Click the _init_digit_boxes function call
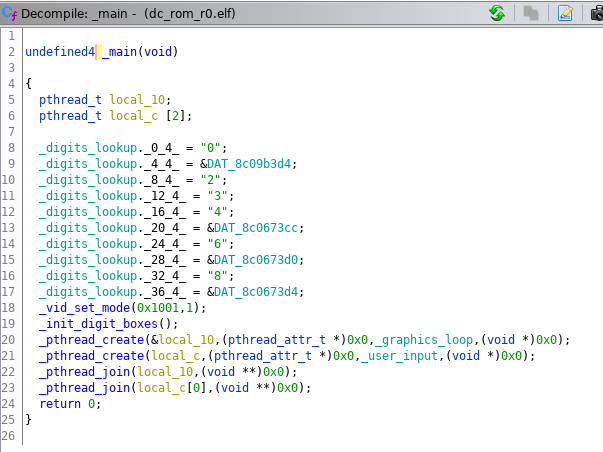The width and height of the screenshot is (603, 452). (98, 324)
